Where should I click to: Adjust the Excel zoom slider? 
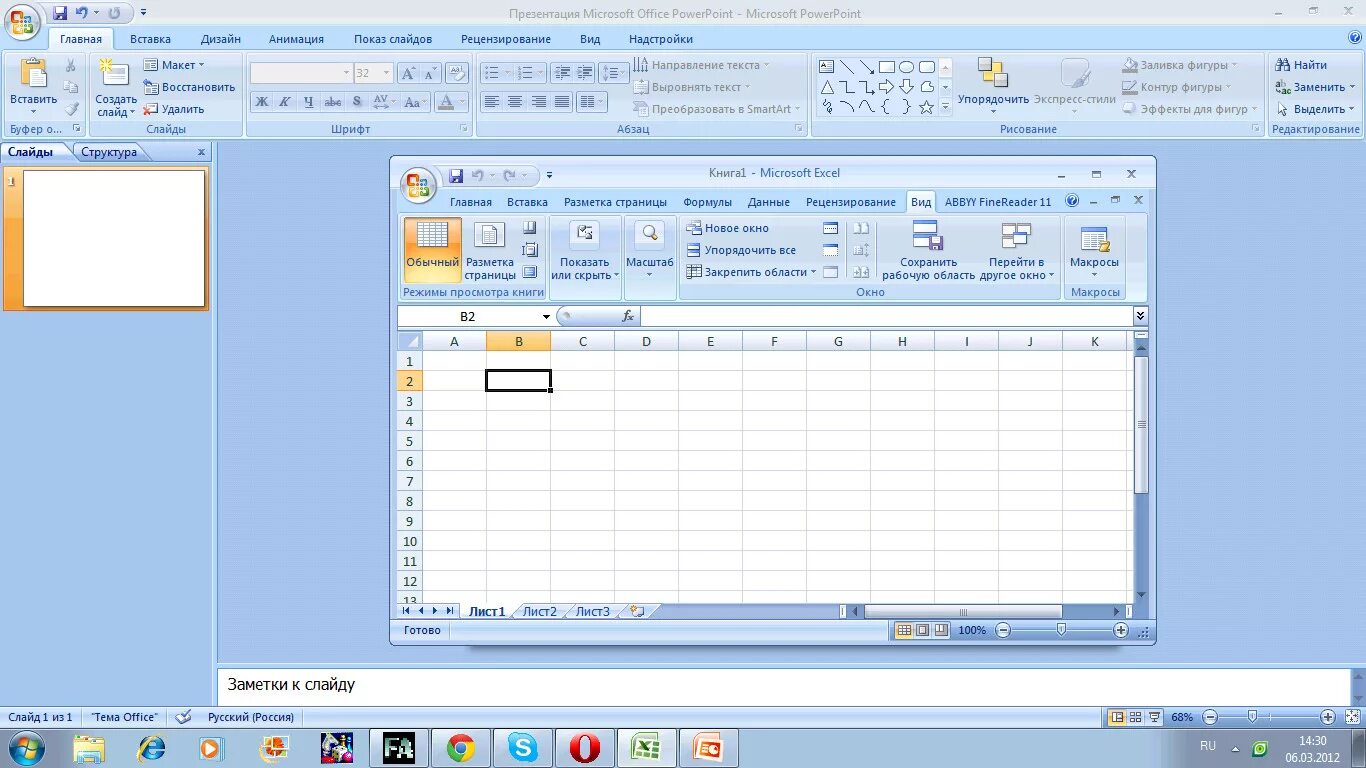(x=1061, y=630)
